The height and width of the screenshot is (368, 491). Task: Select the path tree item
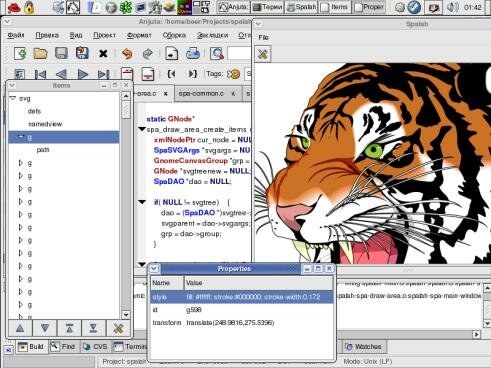click(x=43, y=150)
